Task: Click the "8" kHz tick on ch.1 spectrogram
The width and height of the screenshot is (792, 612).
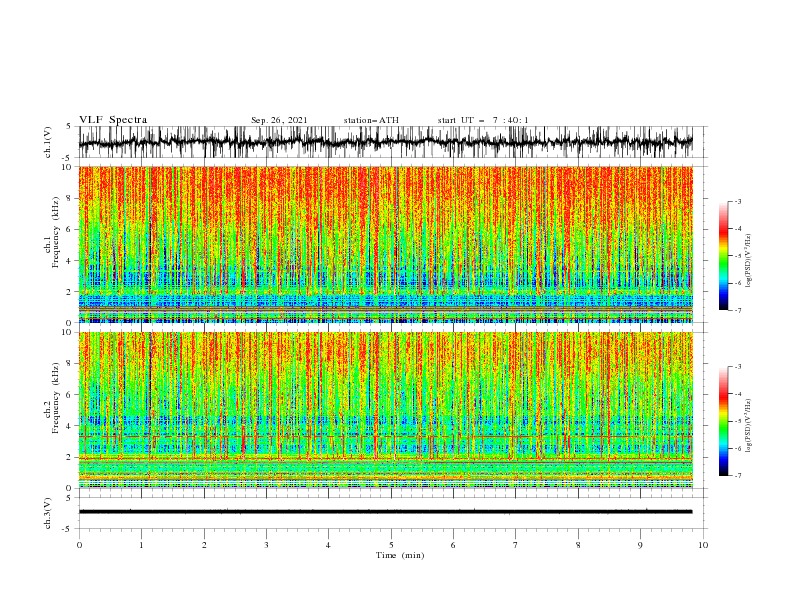Action: 71,198
